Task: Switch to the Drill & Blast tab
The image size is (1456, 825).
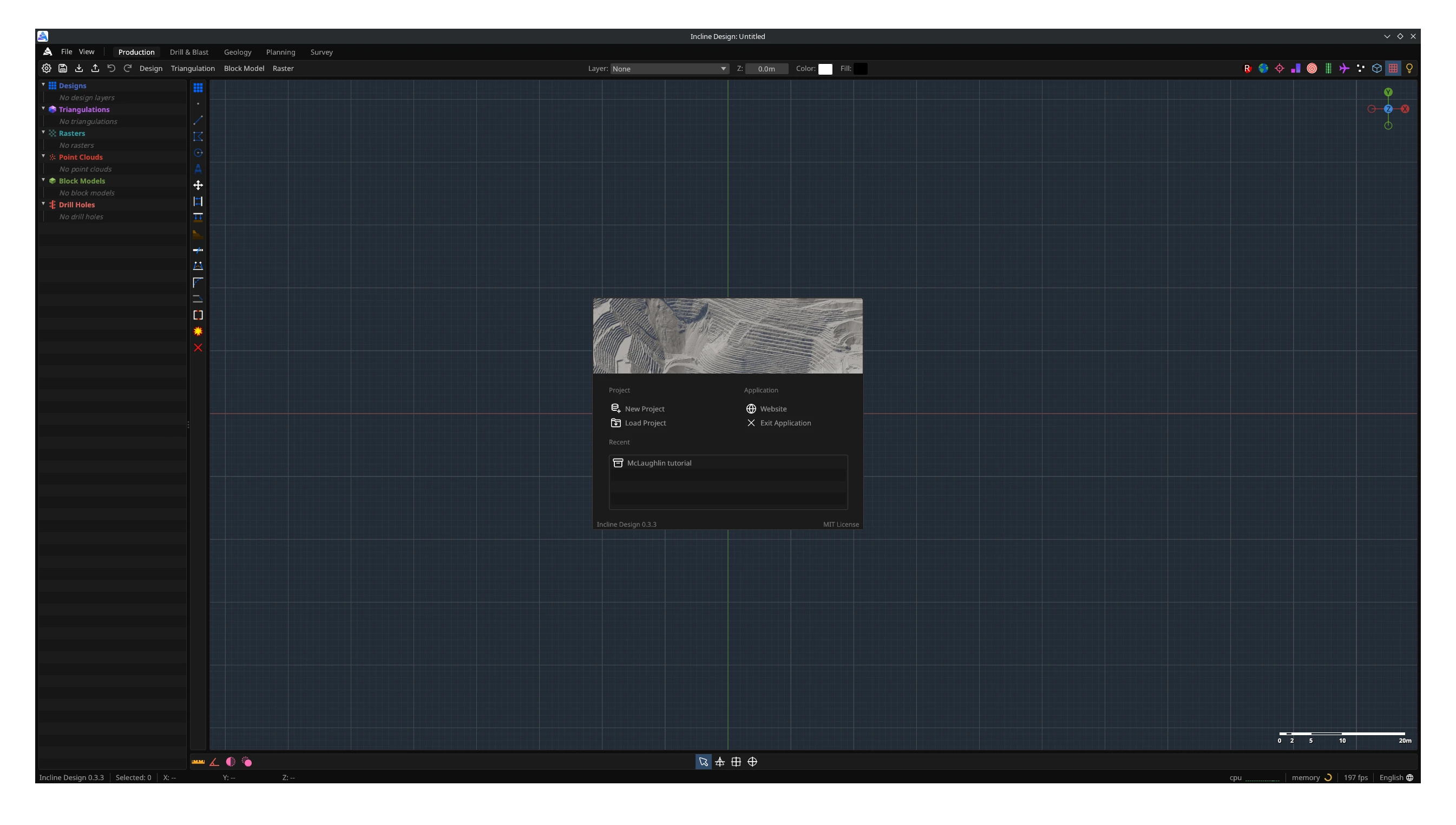Action: click(x=189, y=52)
